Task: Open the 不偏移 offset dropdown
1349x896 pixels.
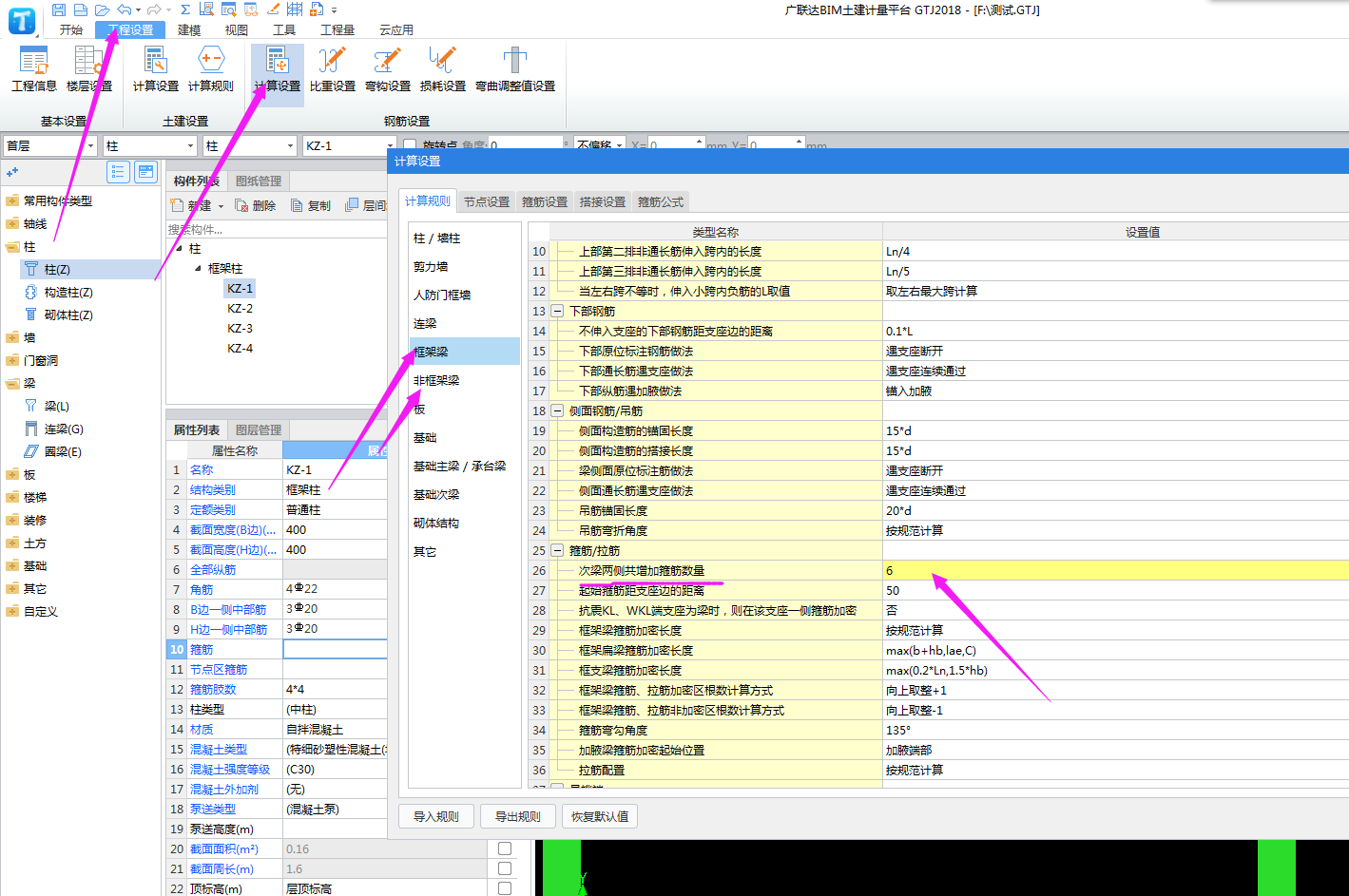Action: coord(600,145)
